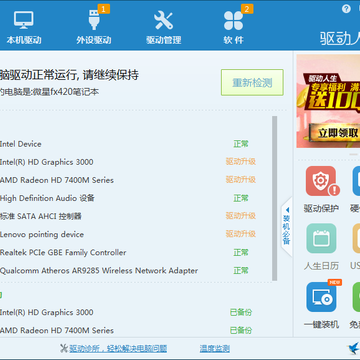Upgrade the 标准 SATA AHCI 控制器 driver
The height and width of the screenshot is (360, 360).
[x=241, y=216]
